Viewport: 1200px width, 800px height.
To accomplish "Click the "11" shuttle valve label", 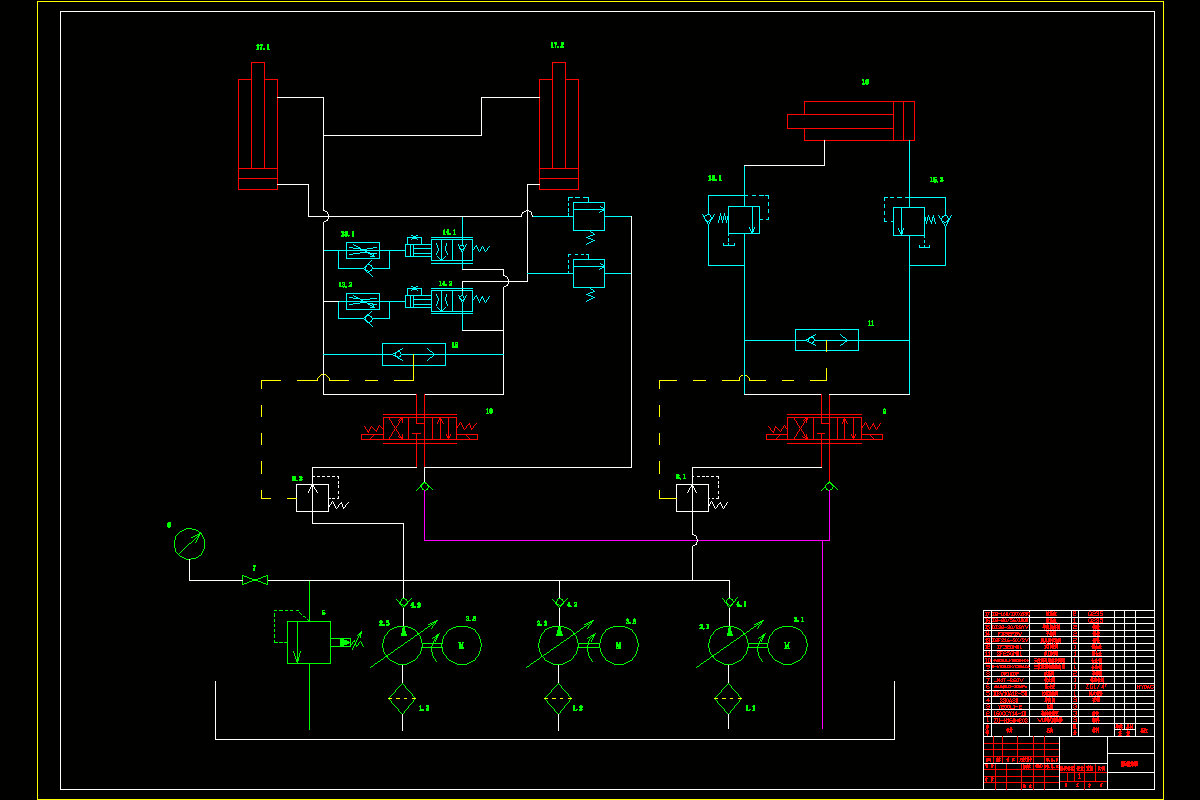I will [x=871, y=323].
